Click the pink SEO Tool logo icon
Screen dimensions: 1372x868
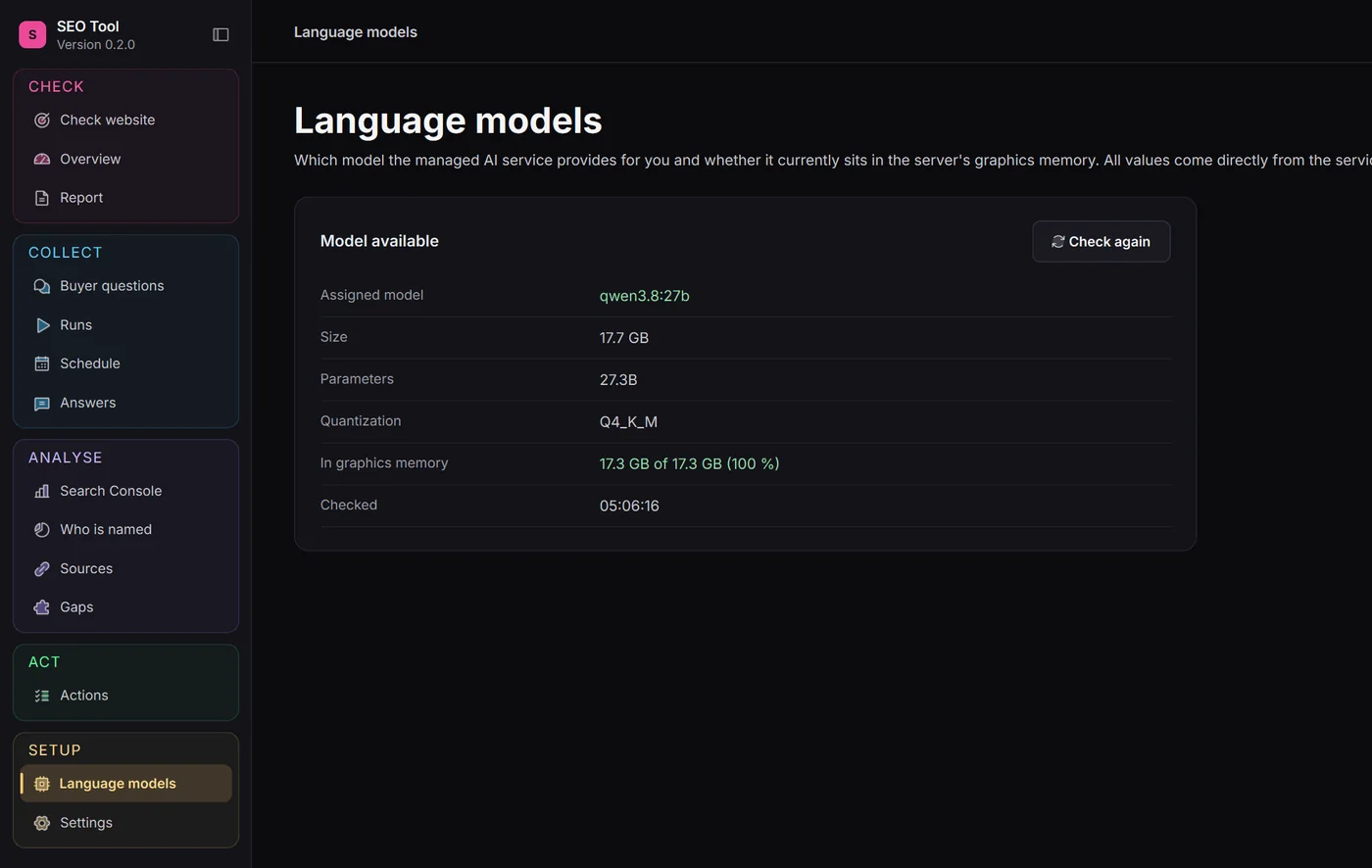coord(32,34)
